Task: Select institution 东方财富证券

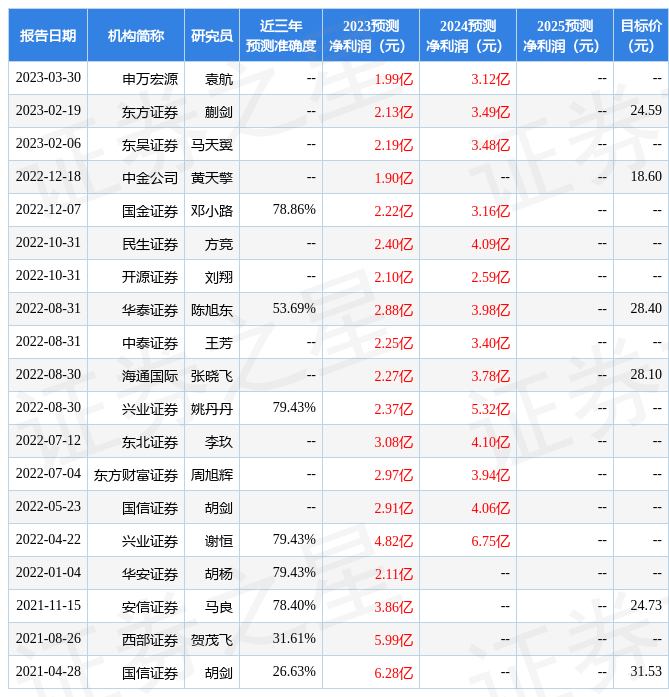Action: (136, 474)
